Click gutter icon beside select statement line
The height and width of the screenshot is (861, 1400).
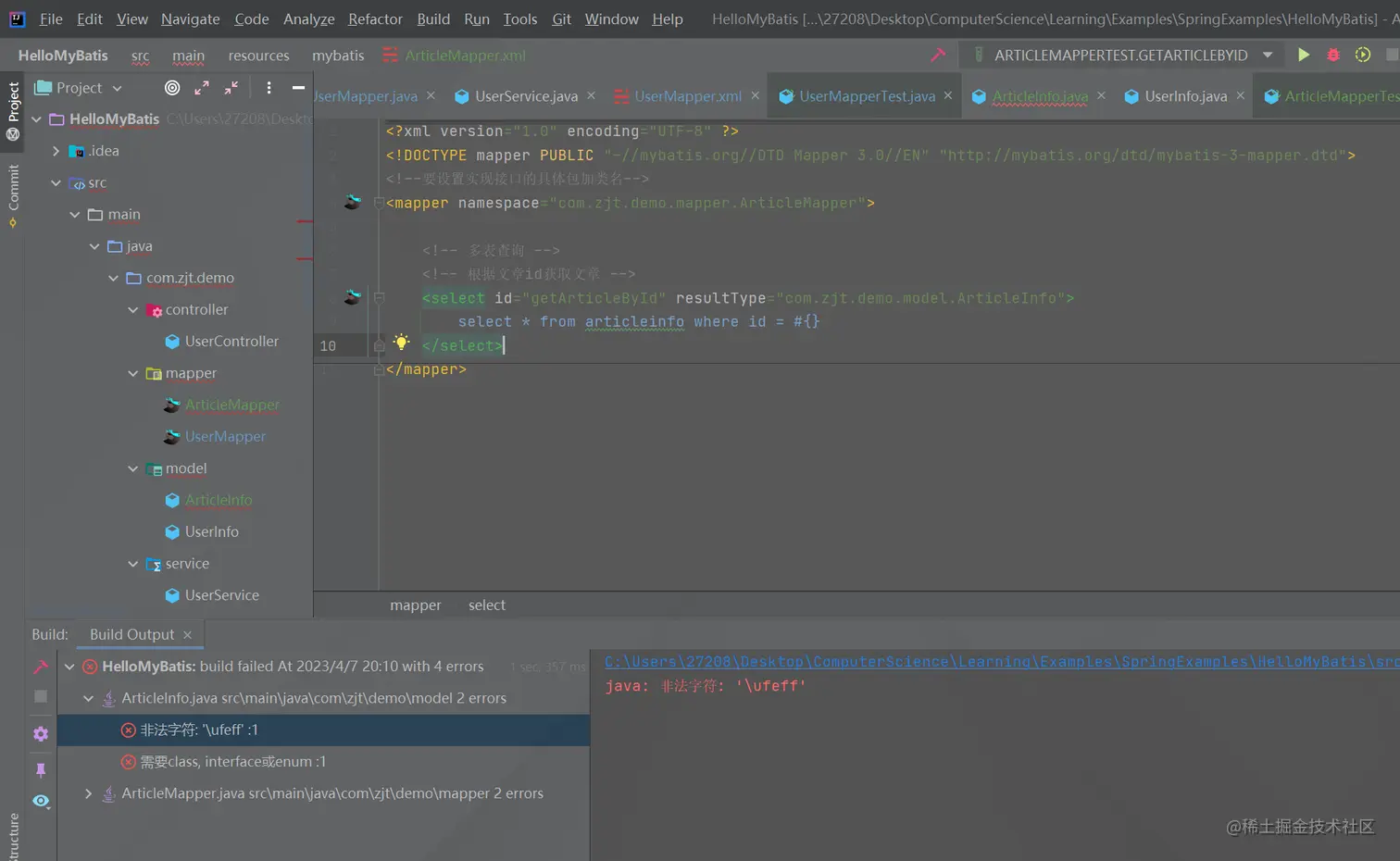coord(352,297)
